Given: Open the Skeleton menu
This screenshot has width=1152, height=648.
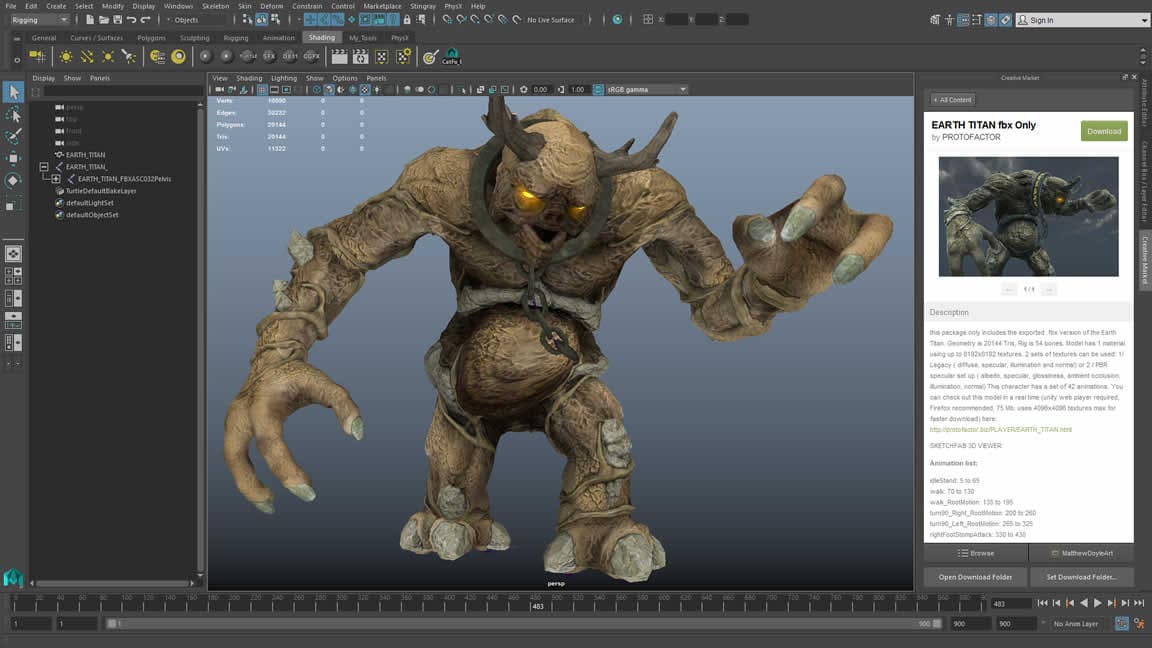Looking at the screenshot, I should click(215, 6).
